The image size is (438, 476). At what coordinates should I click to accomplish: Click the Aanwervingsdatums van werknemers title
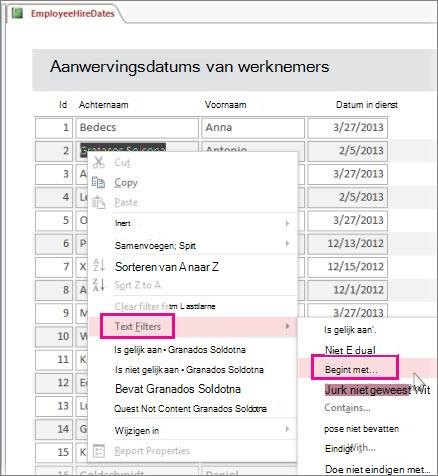coord(189,67)
